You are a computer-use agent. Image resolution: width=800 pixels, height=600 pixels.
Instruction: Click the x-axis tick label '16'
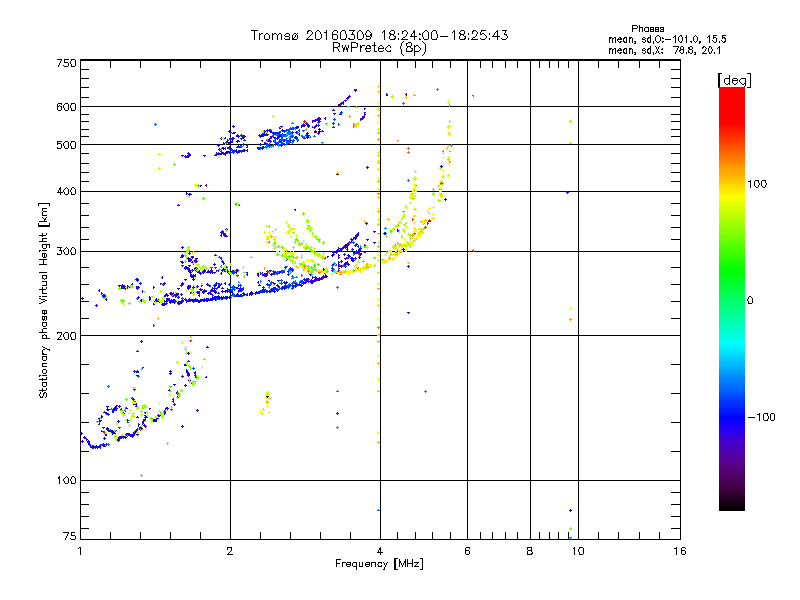pyautogui.click(x=680, y=551)
